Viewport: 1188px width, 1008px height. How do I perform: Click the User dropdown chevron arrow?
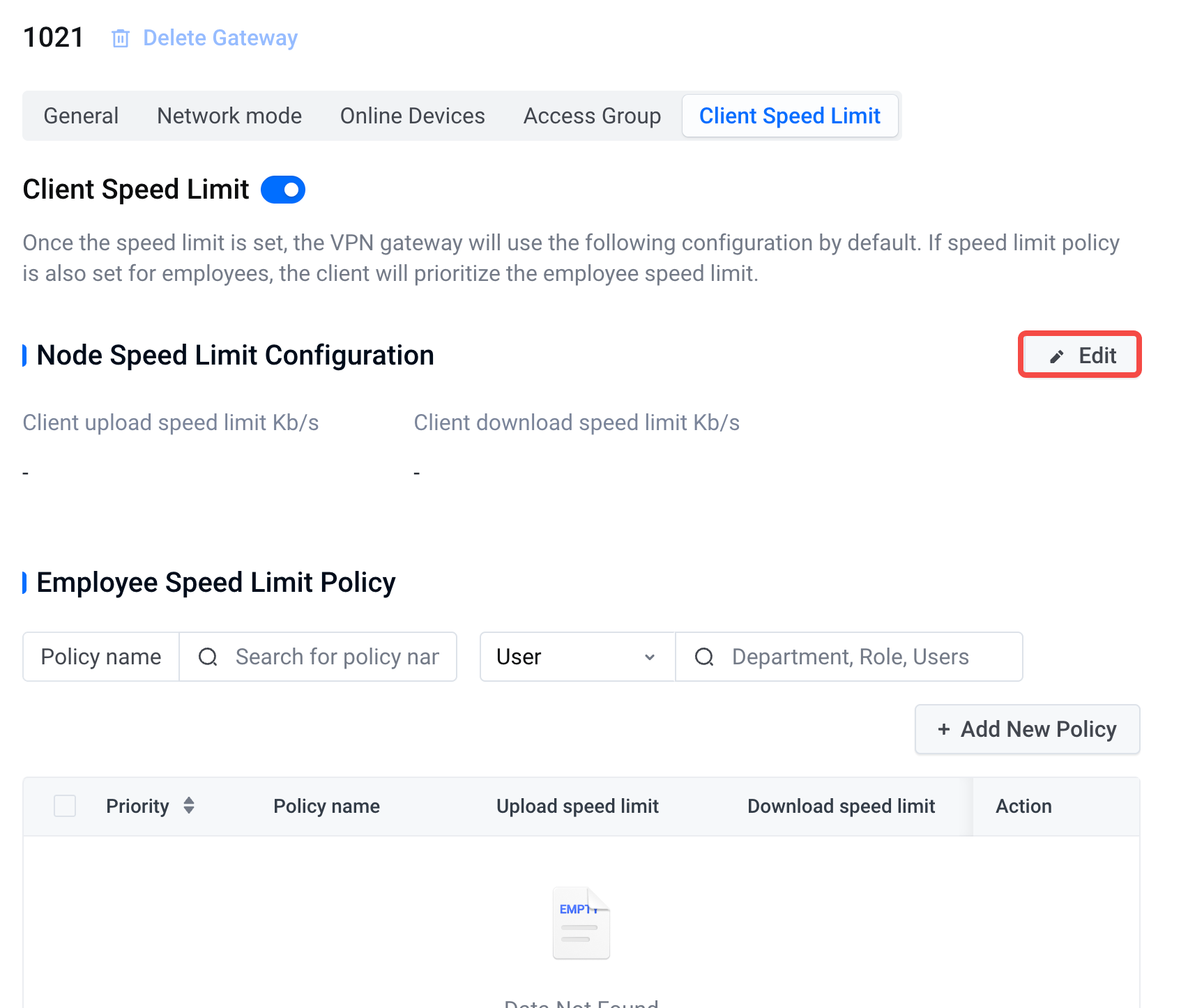(x=650, y=657)
